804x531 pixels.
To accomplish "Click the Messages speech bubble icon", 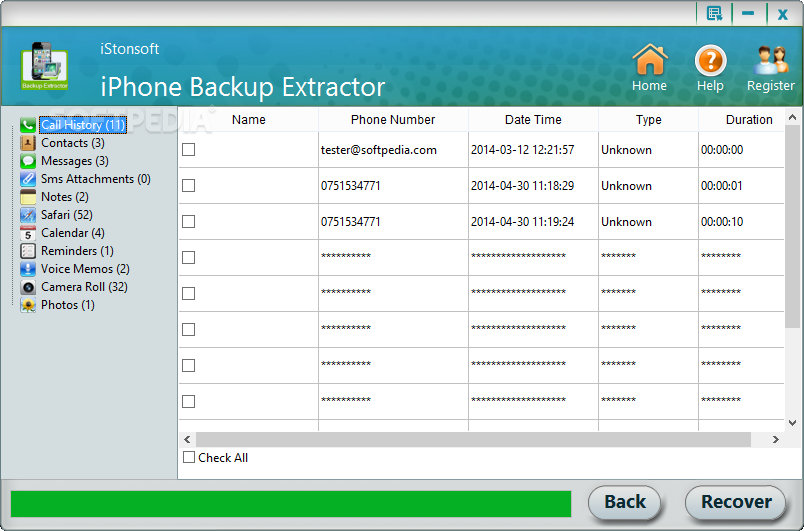I will pos(28,160).
